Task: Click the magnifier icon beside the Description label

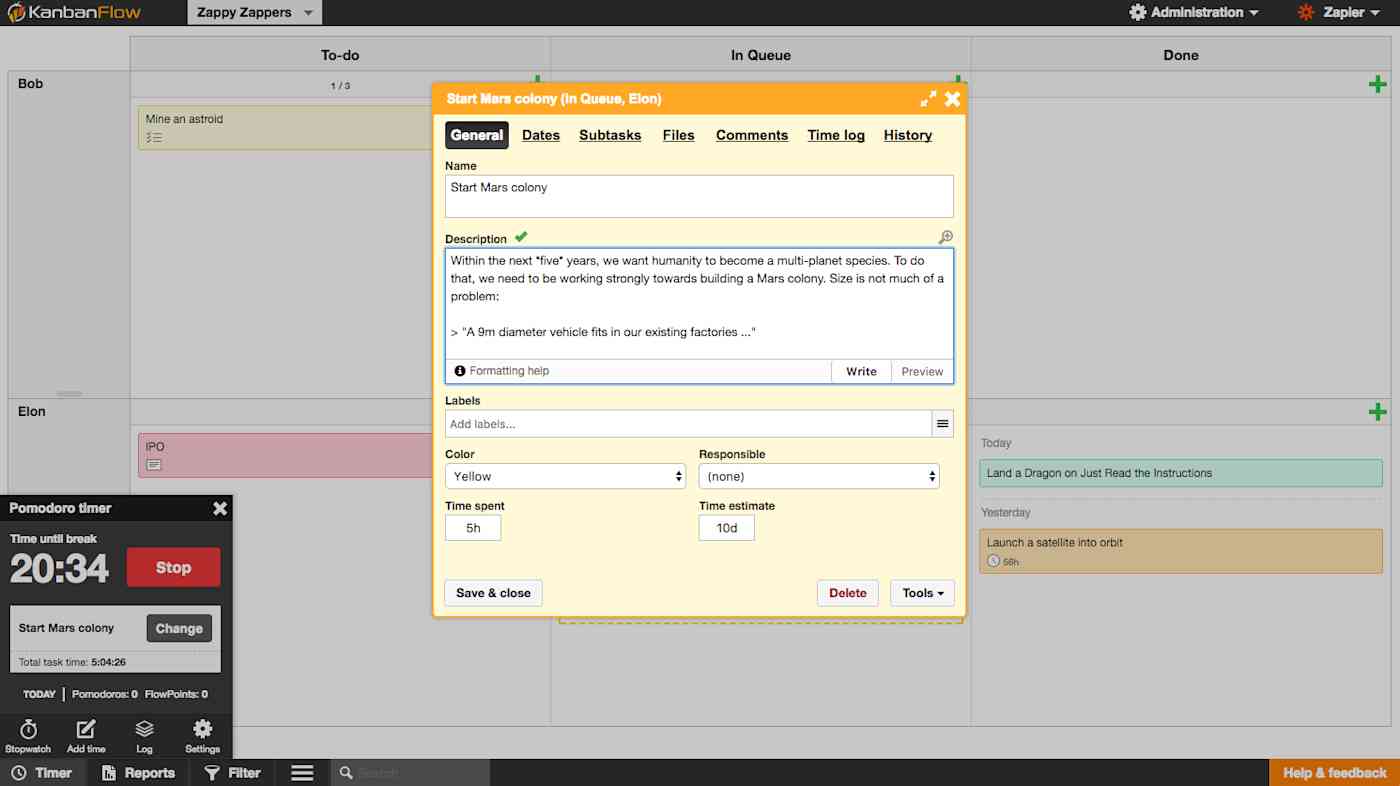Action: click(944, 237)
